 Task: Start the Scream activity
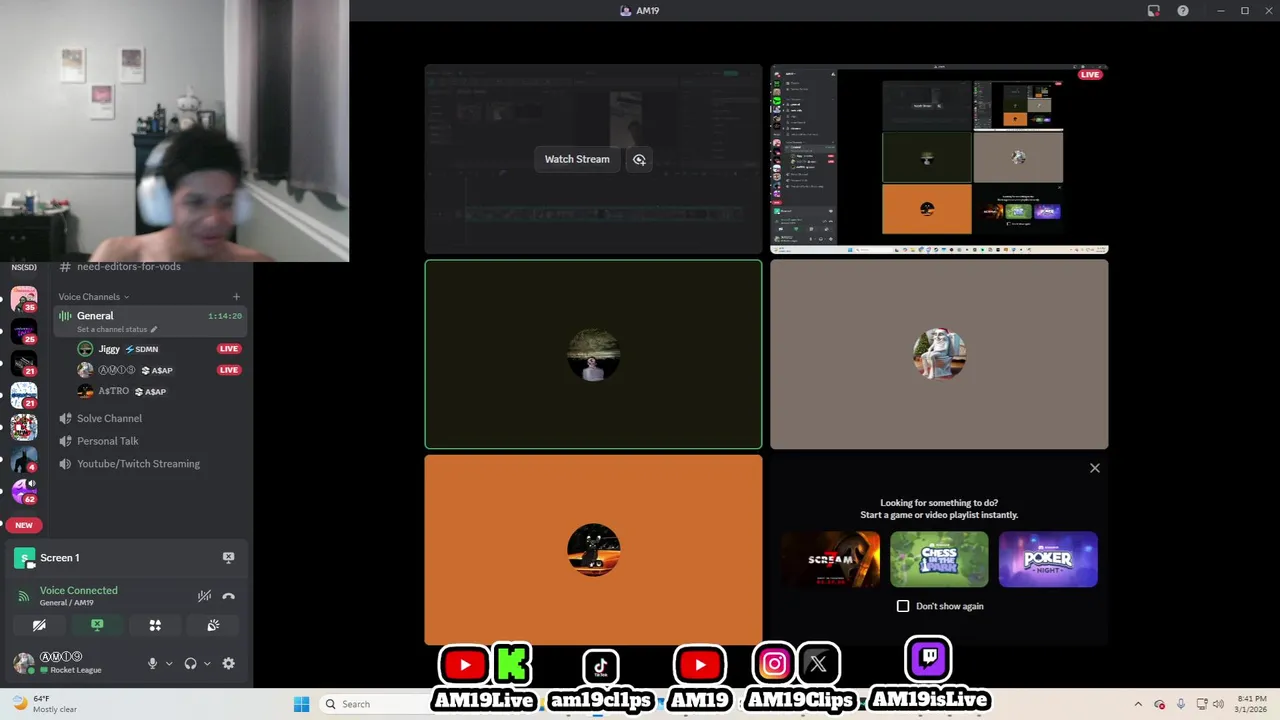click(x=831, y=559)
